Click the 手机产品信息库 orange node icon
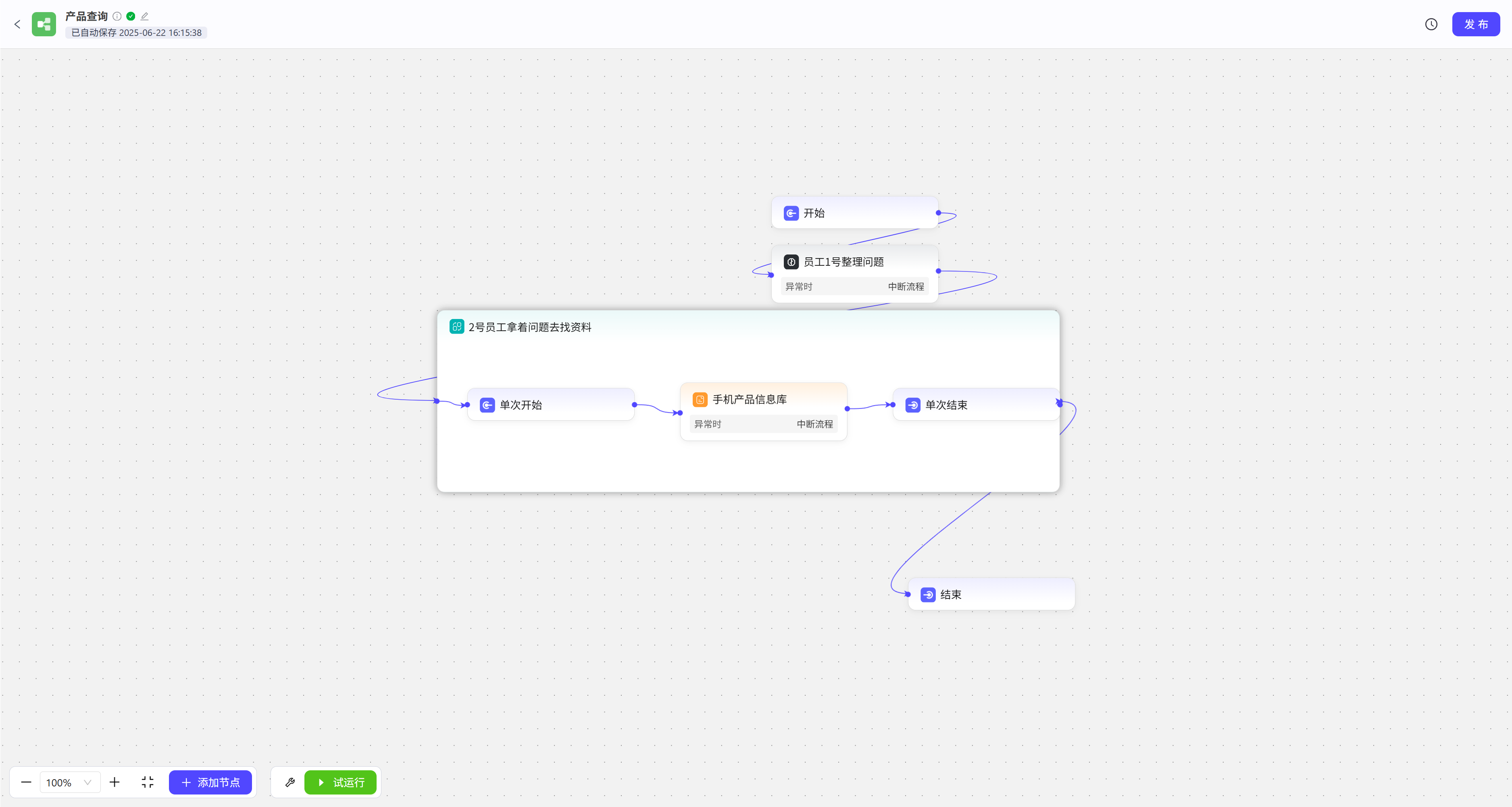This screenshot has width=1512, height=807. [700, 400]
